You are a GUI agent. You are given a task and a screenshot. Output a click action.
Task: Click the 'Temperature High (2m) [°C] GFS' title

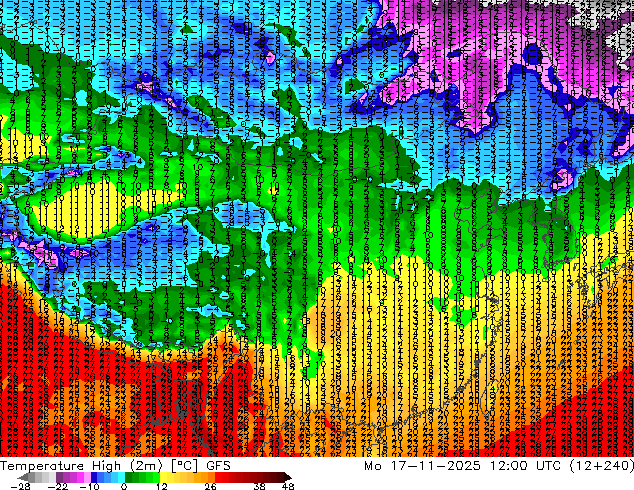tap(115, 466)
